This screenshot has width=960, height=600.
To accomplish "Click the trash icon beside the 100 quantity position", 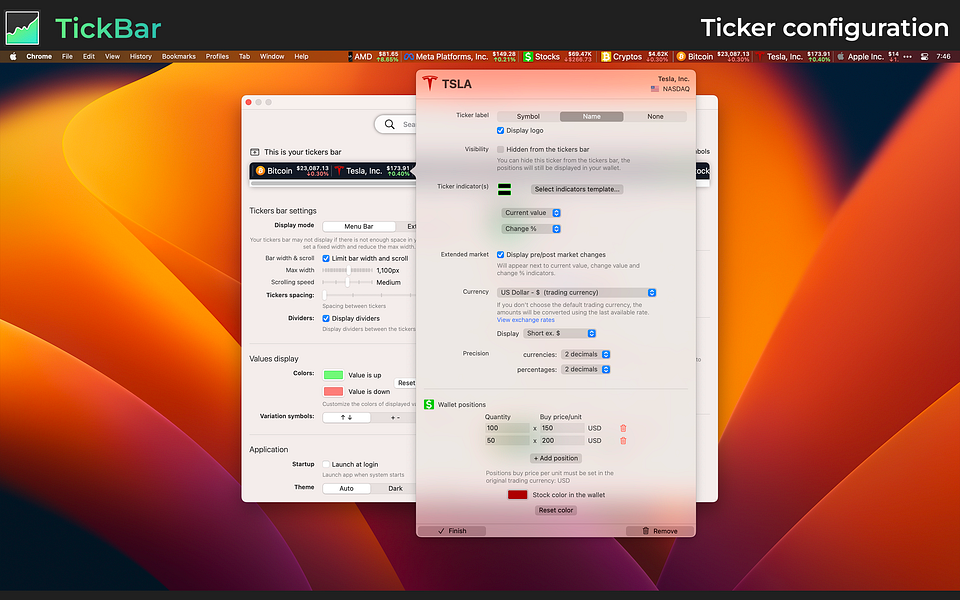I will (623, 428).
